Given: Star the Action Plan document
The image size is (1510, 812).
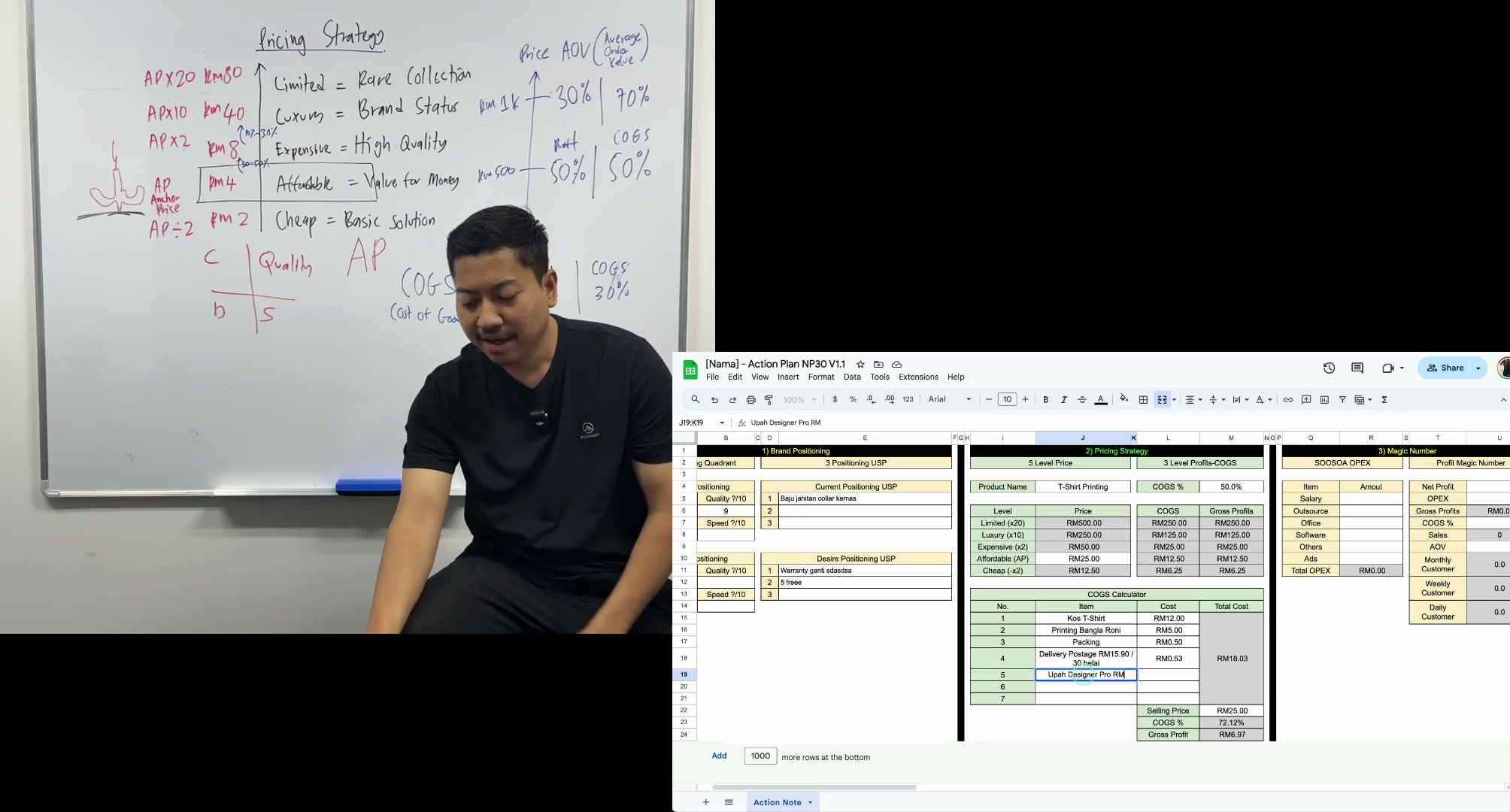Looking at the screenshot, I should click(860, 364).
